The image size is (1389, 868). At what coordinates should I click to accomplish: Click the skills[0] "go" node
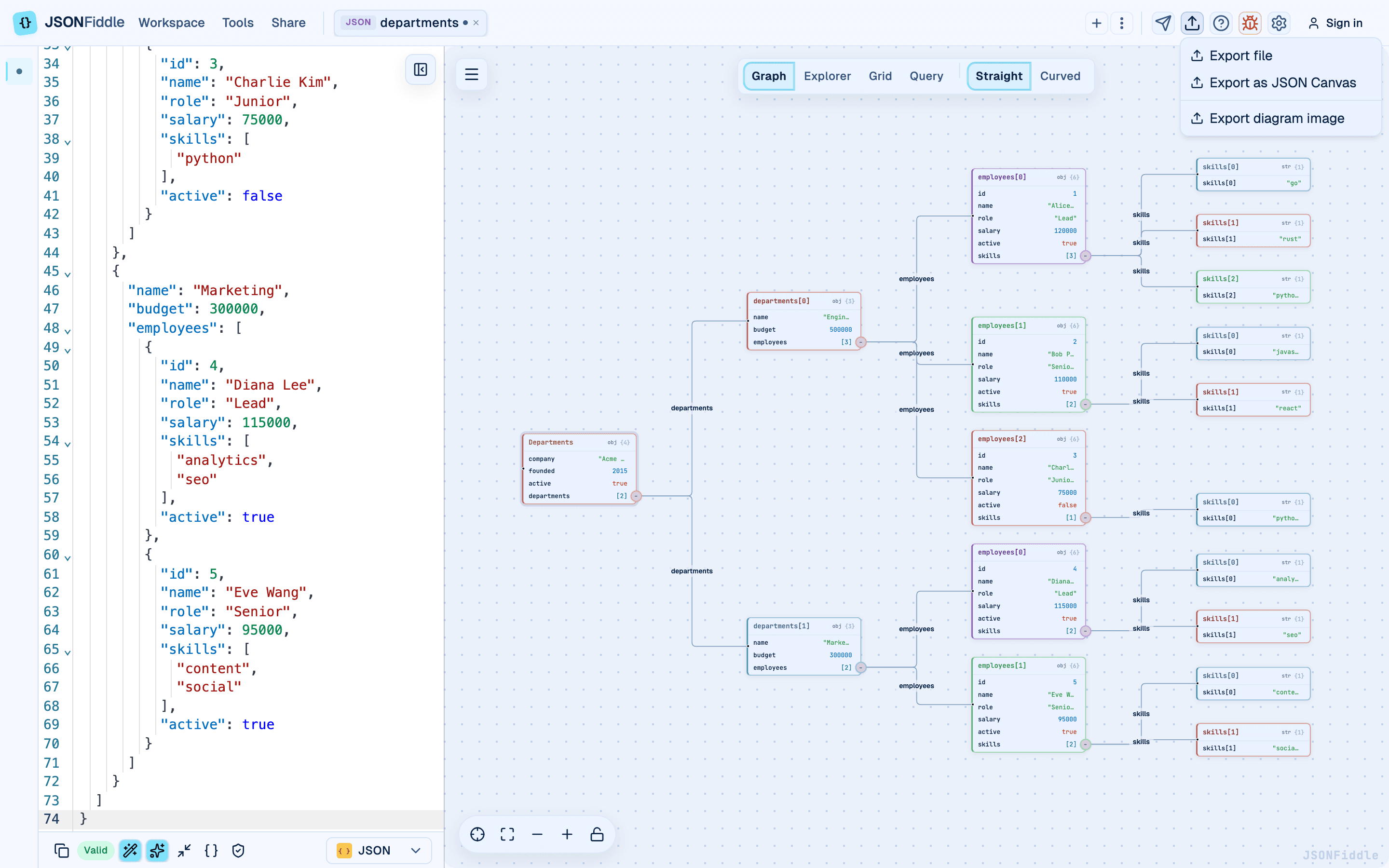coord(1253,175)
